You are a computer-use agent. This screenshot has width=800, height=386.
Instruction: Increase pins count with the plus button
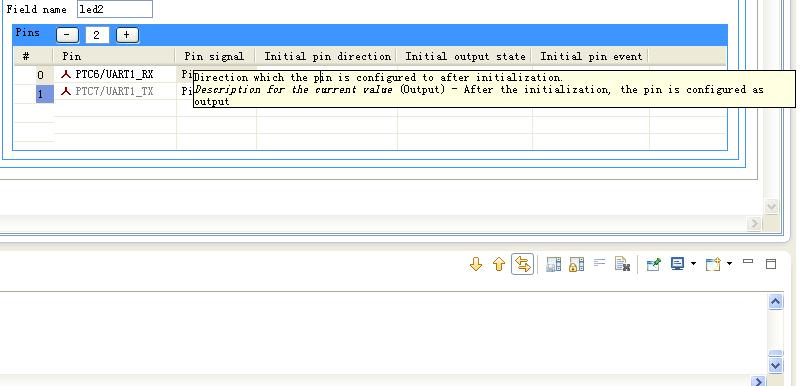pos(127,35)
